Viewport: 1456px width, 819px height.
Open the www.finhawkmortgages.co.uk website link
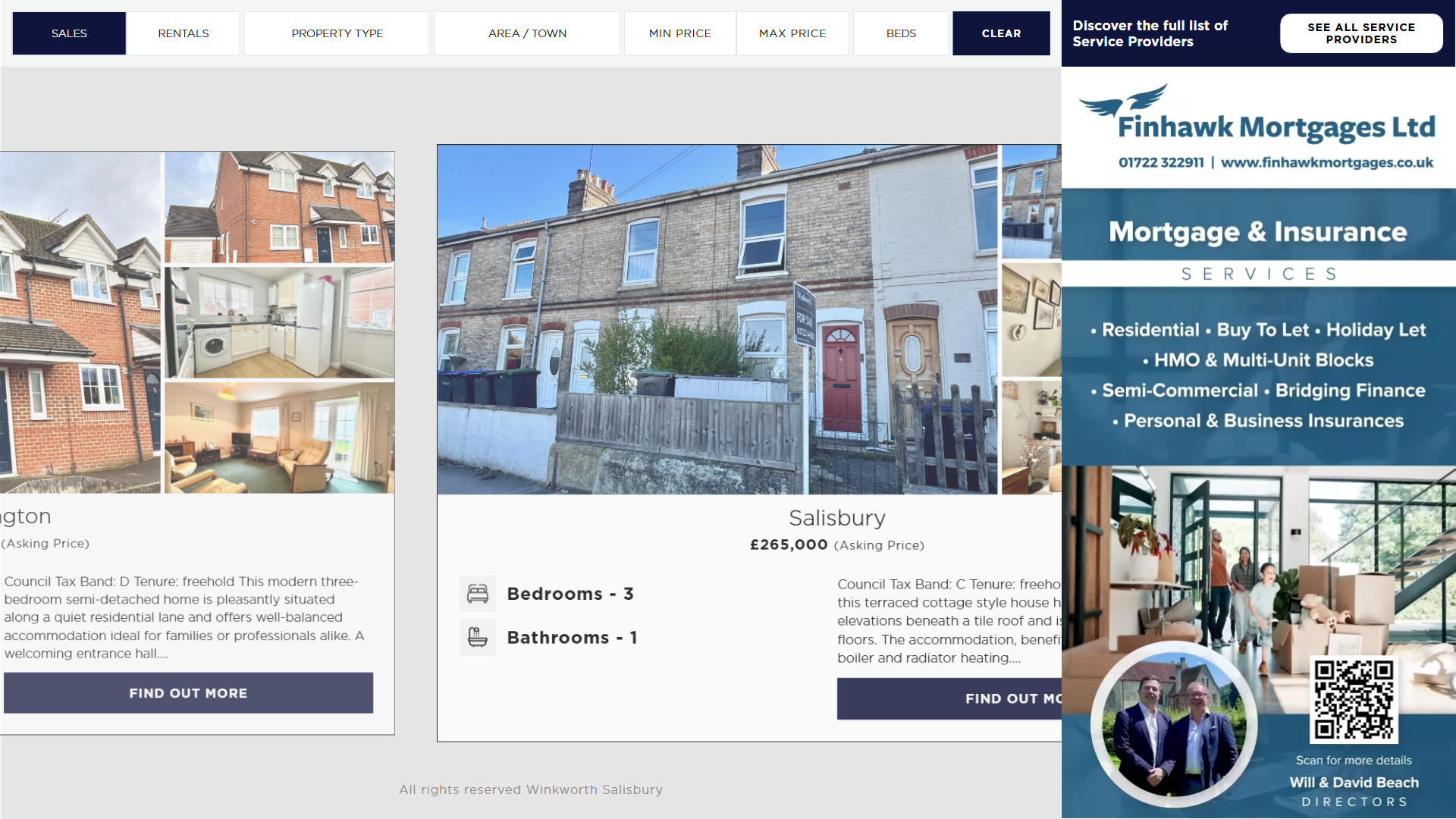pyautogui.click(x=1326, y=162)
